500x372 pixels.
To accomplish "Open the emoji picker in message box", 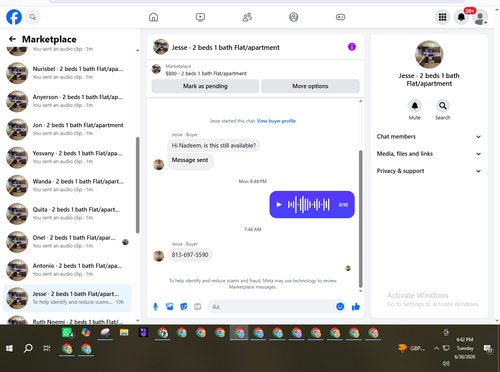I will click(x=340, y=307).
